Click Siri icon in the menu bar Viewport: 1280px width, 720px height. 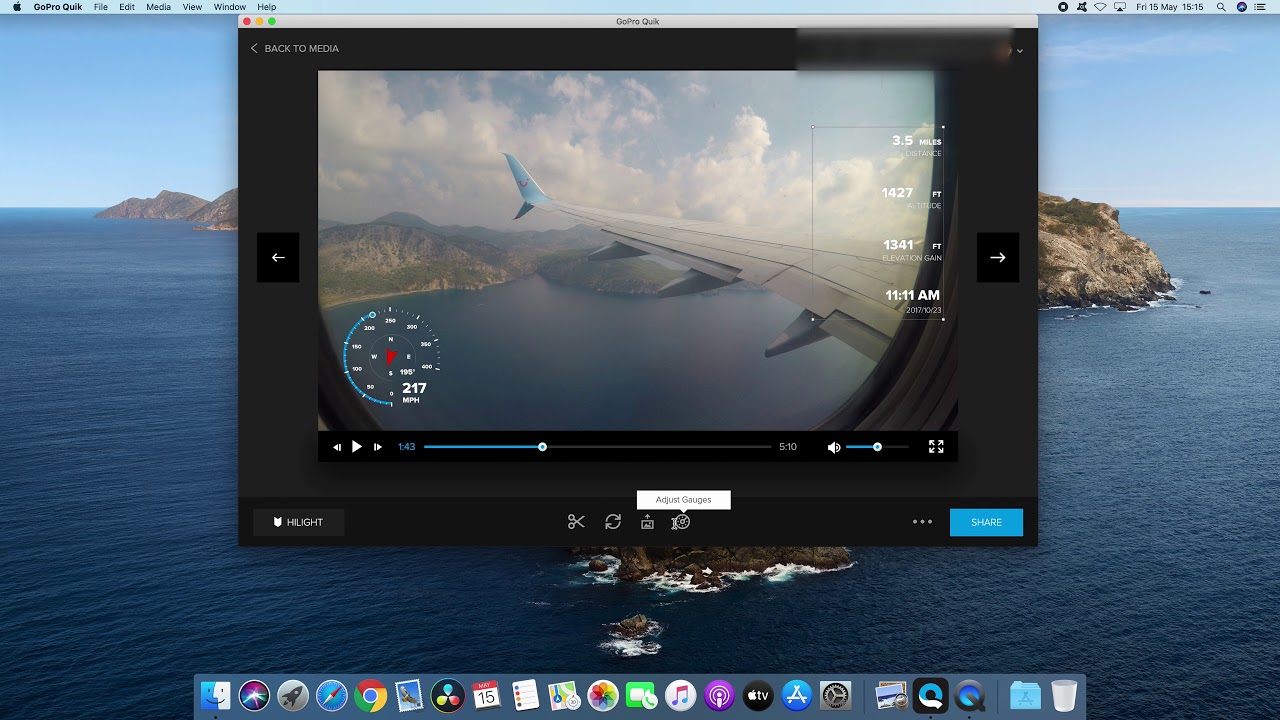click(x=1242, y=7)
